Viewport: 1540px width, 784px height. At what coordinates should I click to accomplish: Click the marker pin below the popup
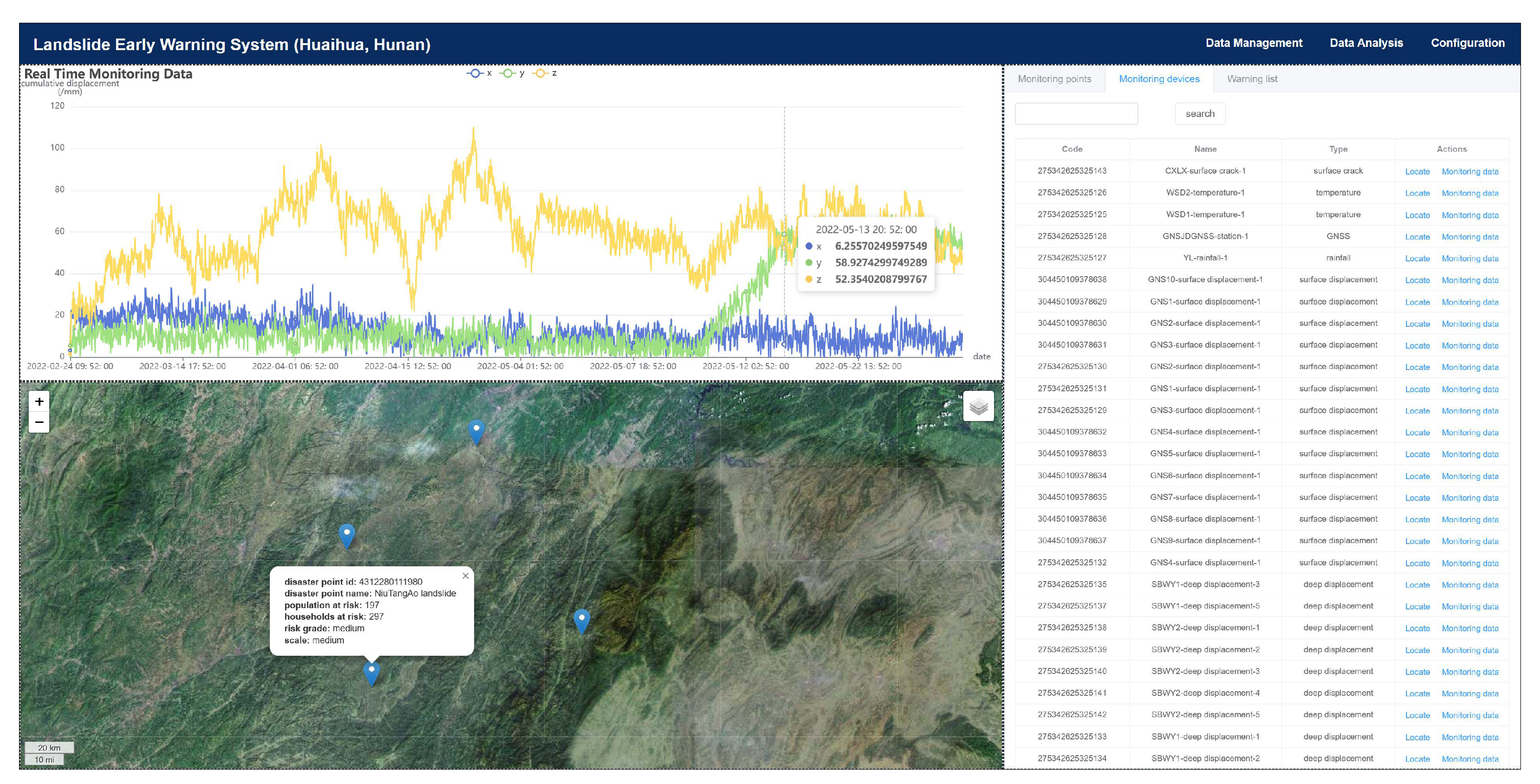point(371,673)
